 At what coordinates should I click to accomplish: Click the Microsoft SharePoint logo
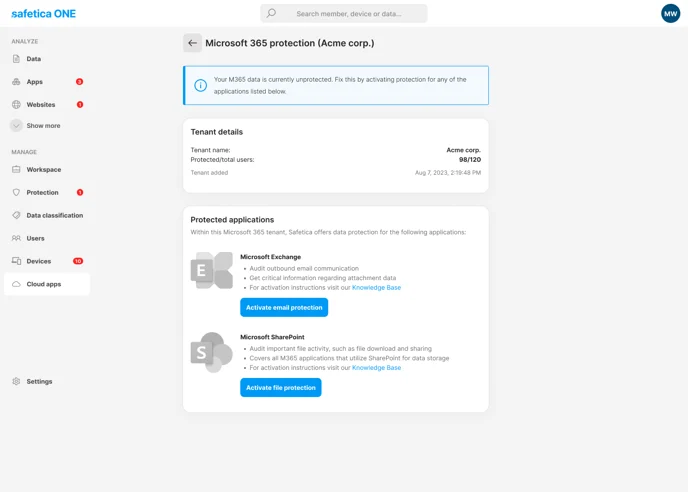tap(211, 352)
